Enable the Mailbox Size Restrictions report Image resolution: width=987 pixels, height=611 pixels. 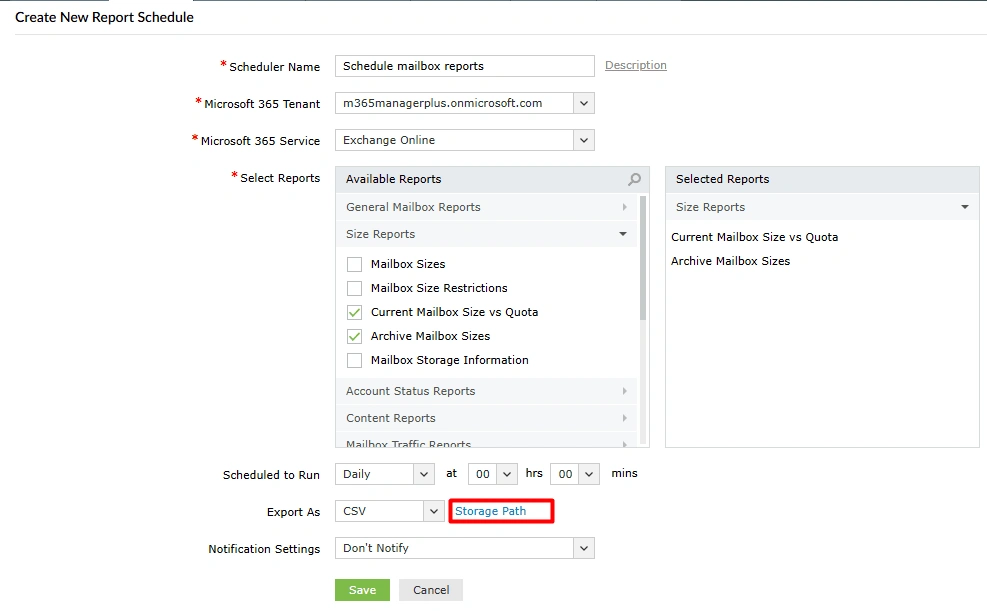pyautogui.click(x=354, y=287)
